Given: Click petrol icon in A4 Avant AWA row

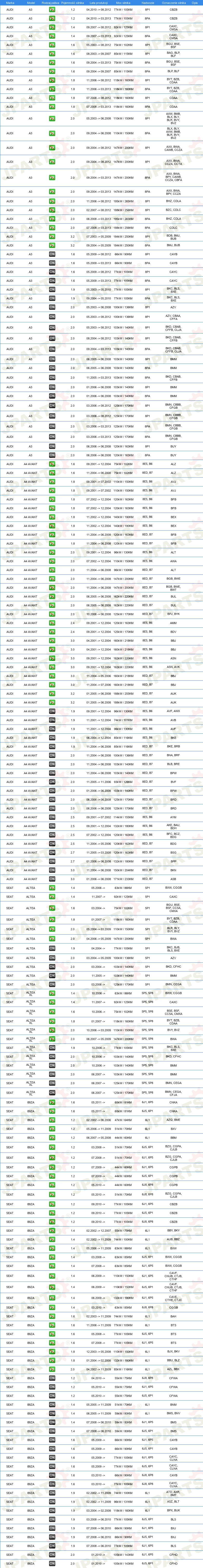Looking at the screenshot, I should pos(52,561).
